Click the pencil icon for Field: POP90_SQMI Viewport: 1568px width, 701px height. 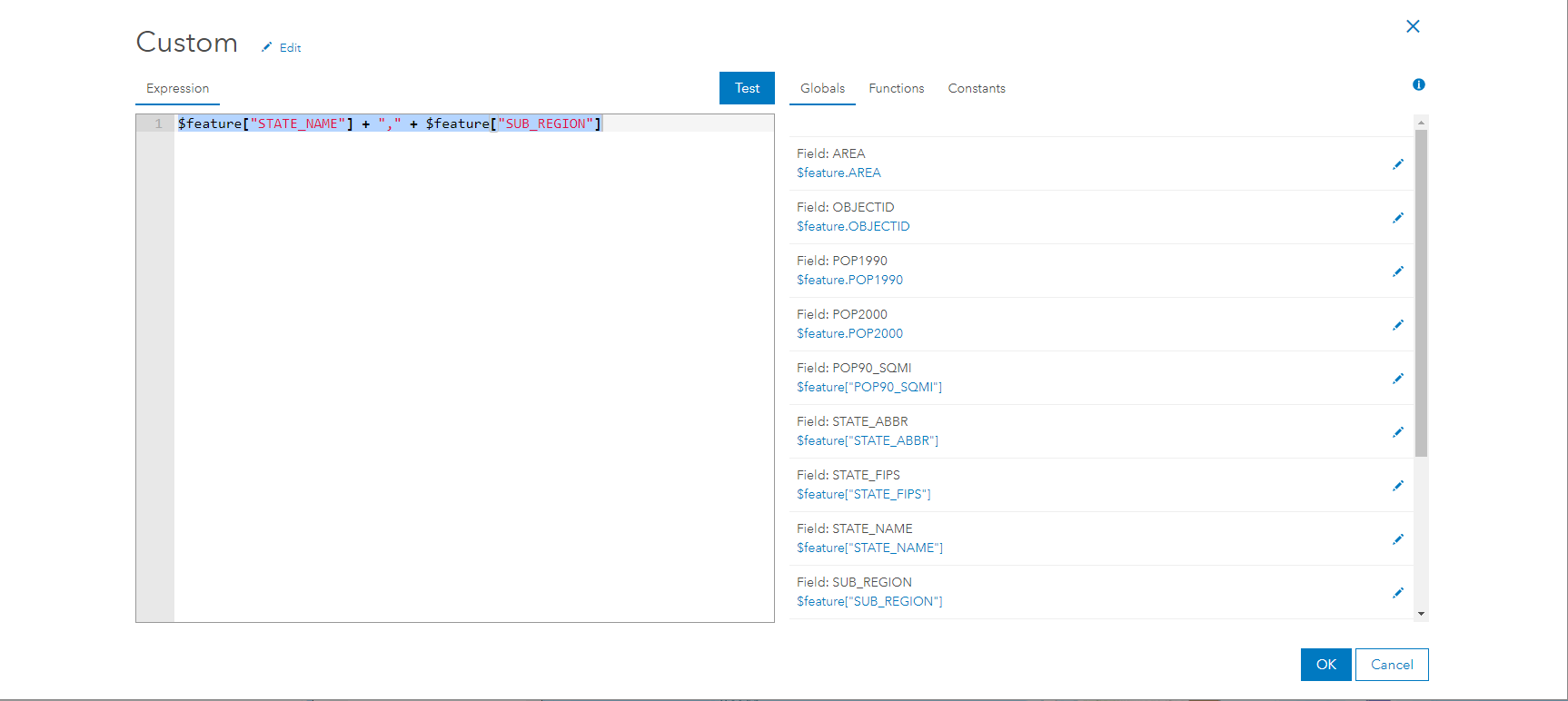pyautogui.click(x=1398, y=379)
